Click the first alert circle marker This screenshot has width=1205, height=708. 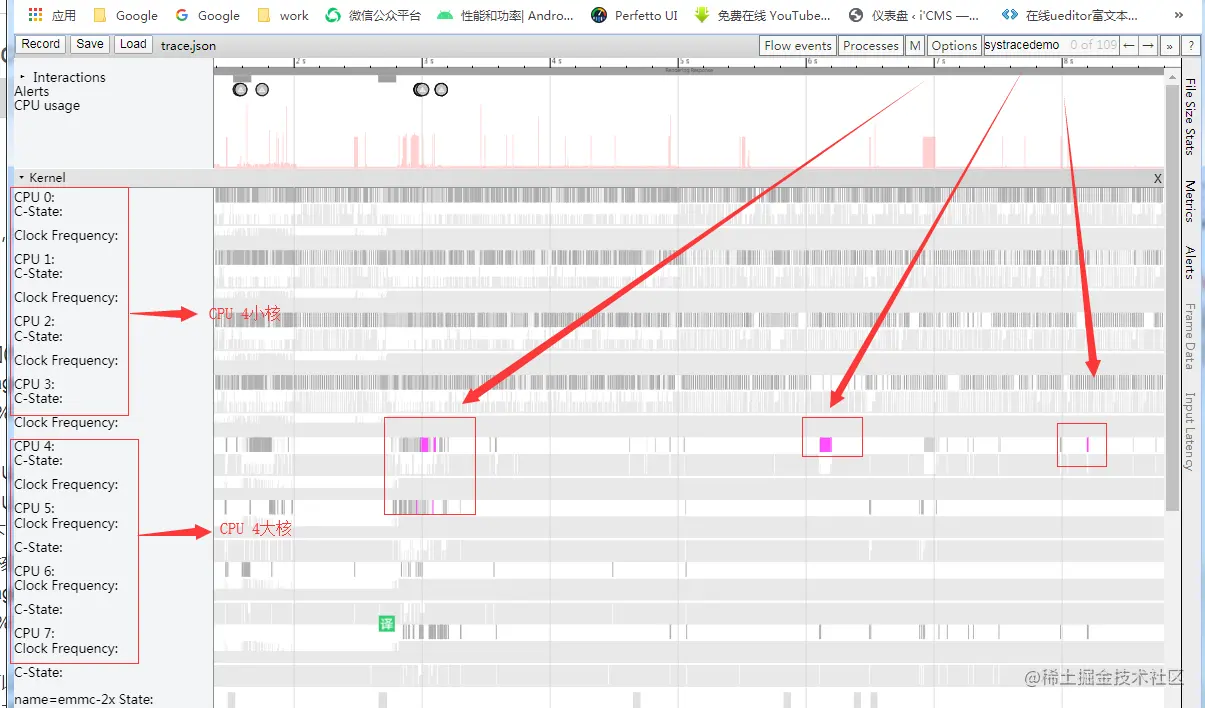[240, 90]
